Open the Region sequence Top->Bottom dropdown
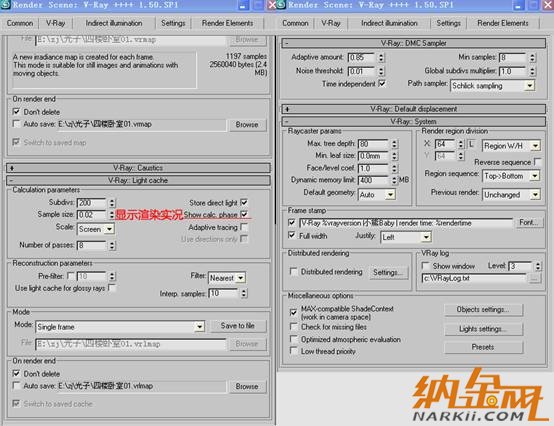The width and height of the screenshot is (554, 426). (511, 176)
